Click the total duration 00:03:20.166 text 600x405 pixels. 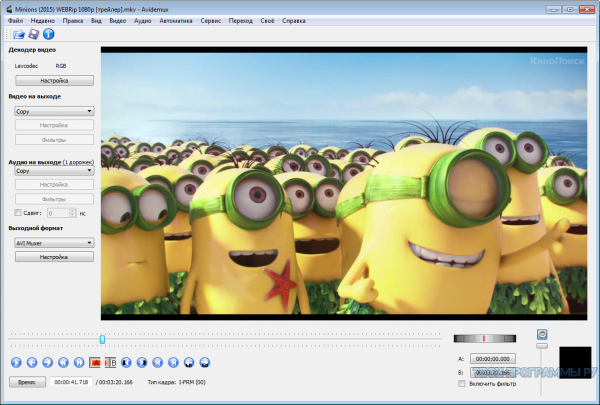(x=114, y=382)
